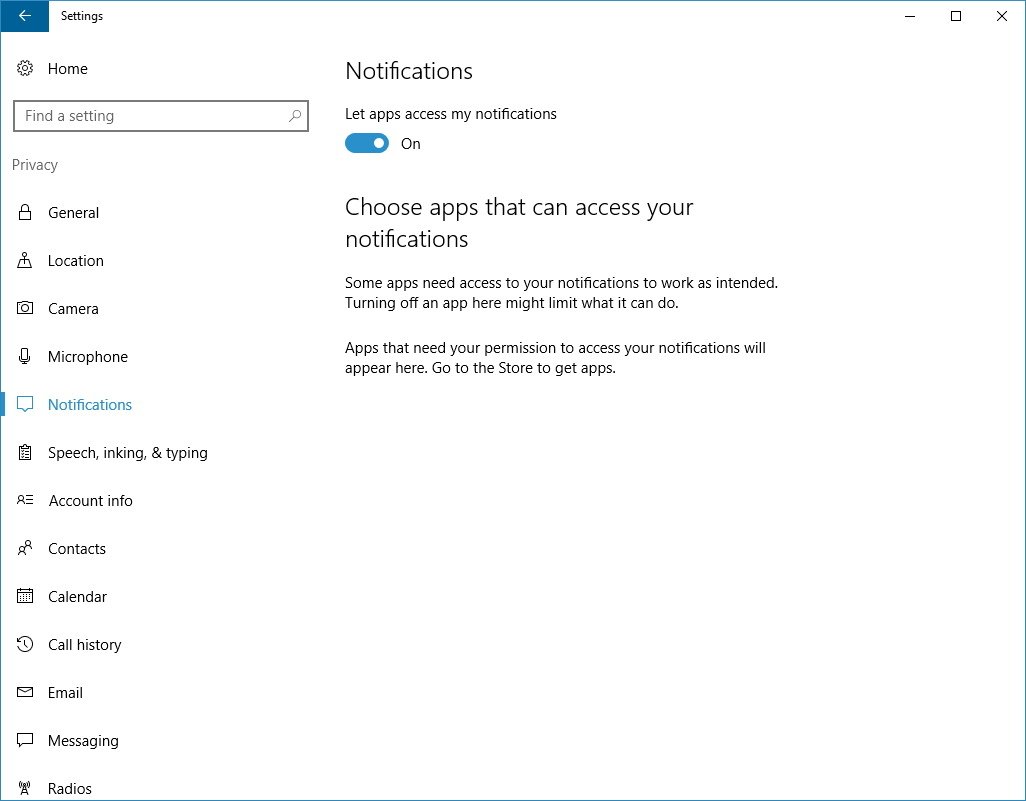Screen dimensions: 1026x801
Task: Click the Call history clock icon
Action: (x=25, y=645)
